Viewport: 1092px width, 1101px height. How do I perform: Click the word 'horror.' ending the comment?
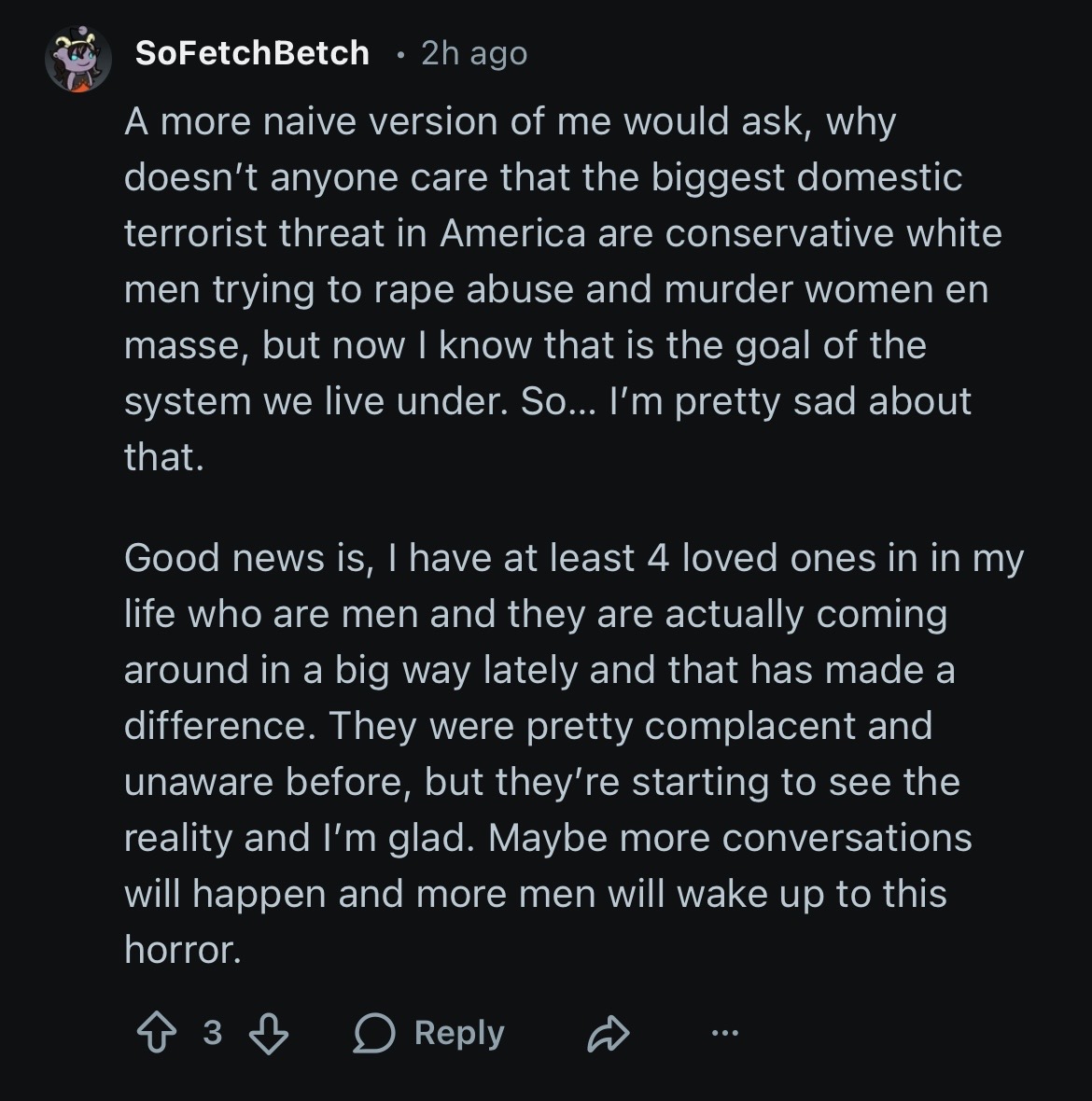[183, 950]
